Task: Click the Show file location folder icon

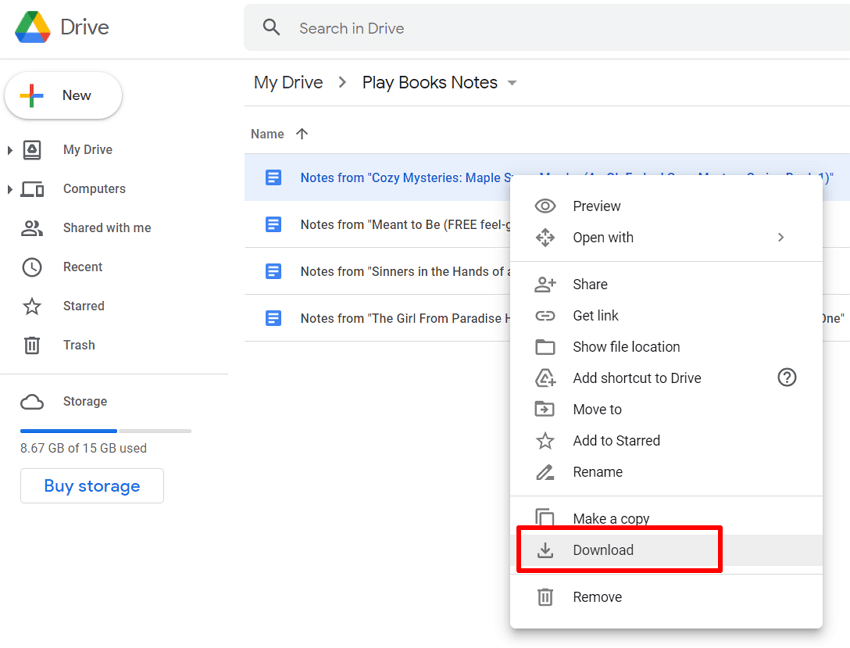Action: (x=545, y=347)
